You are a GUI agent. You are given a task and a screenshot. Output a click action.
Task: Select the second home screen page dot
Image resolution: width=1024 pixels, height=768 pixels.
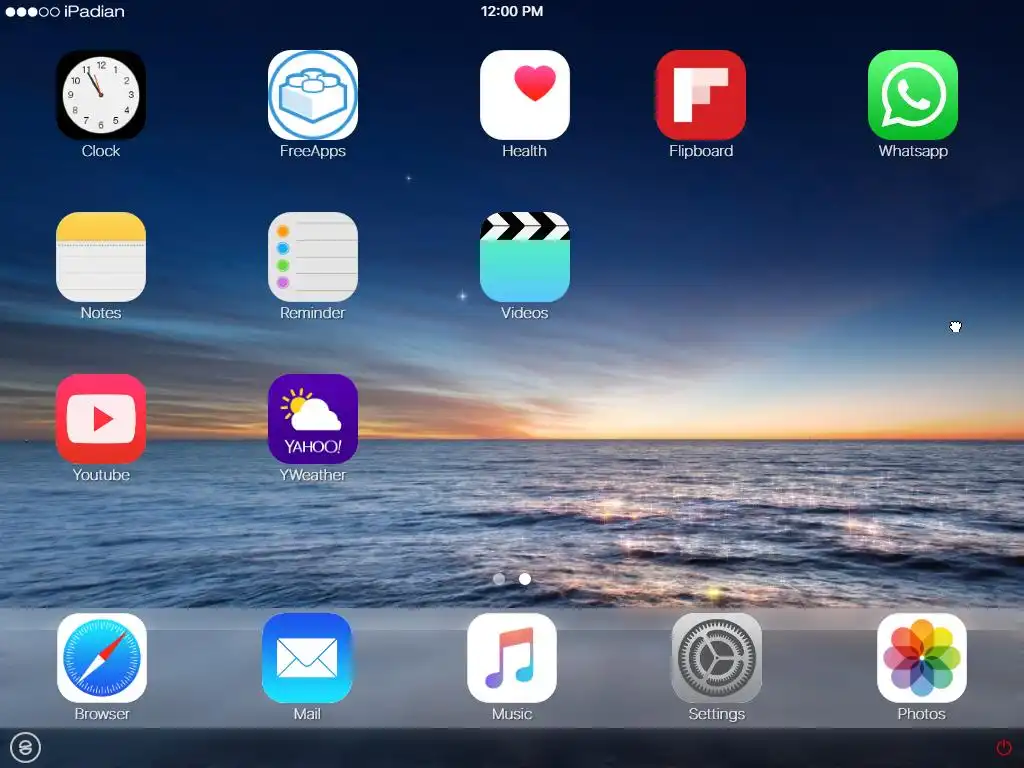(524, 579)
